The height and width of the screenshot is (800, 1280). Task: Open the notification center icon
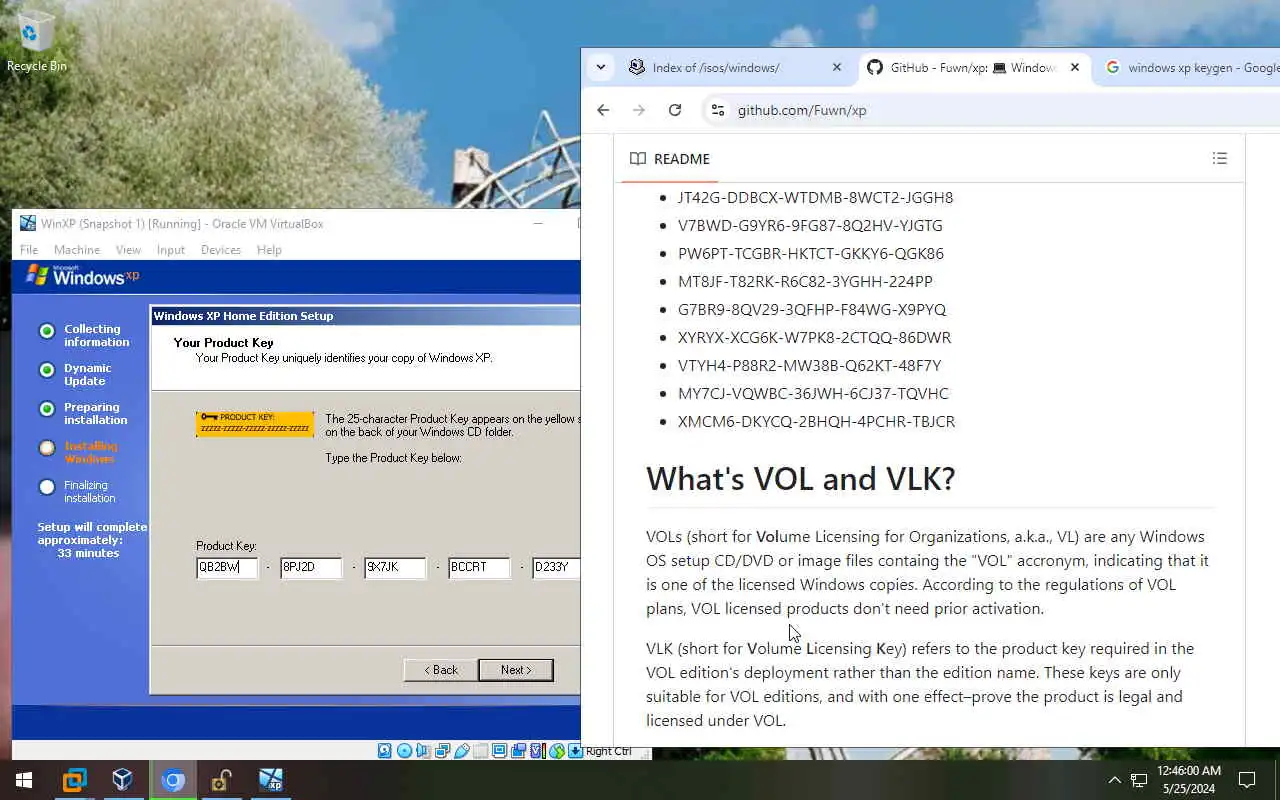pyautogui.click(x=1247, y=780)
